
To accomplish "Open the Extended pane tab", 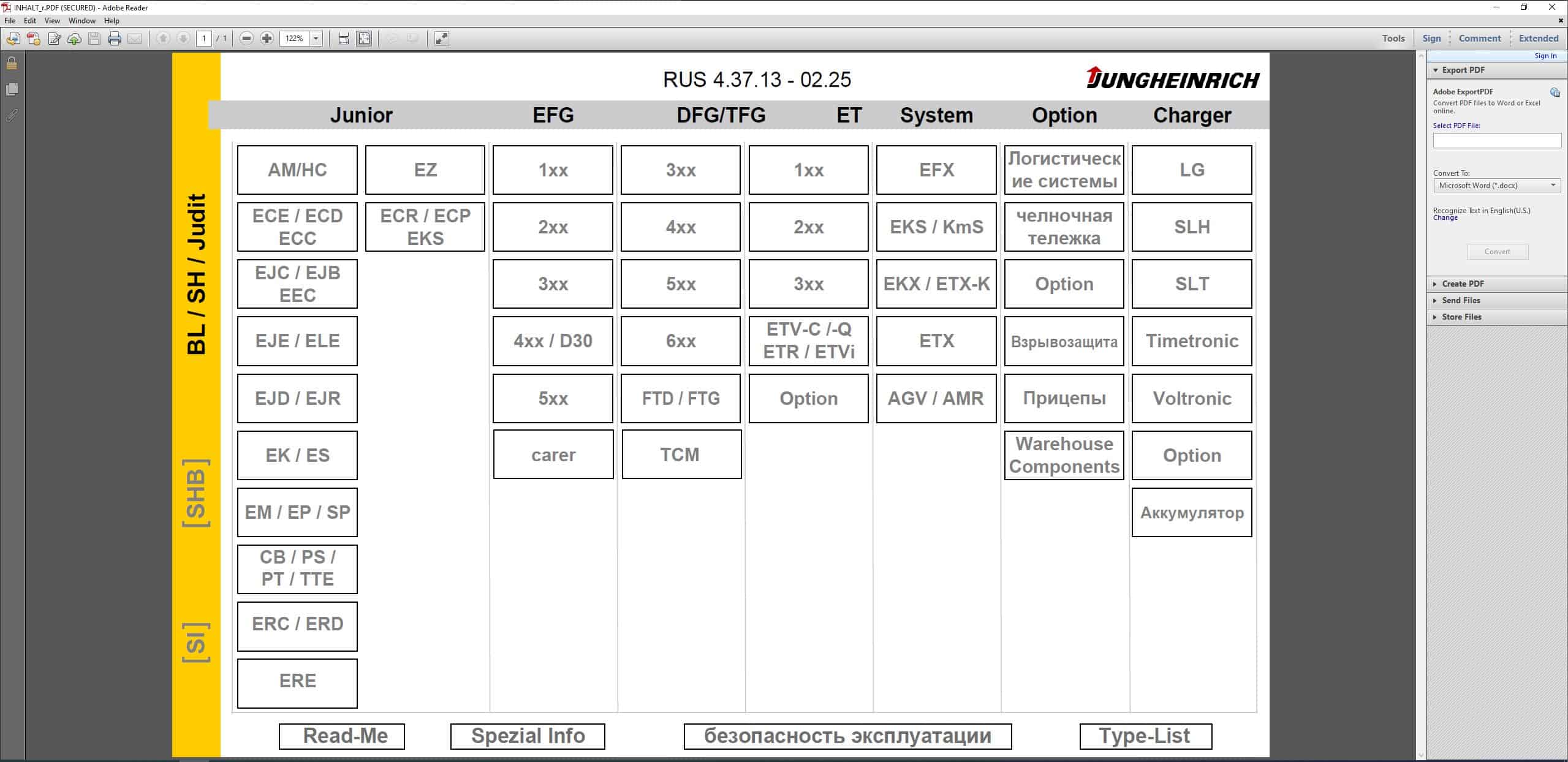I will tap(1538, 39).
